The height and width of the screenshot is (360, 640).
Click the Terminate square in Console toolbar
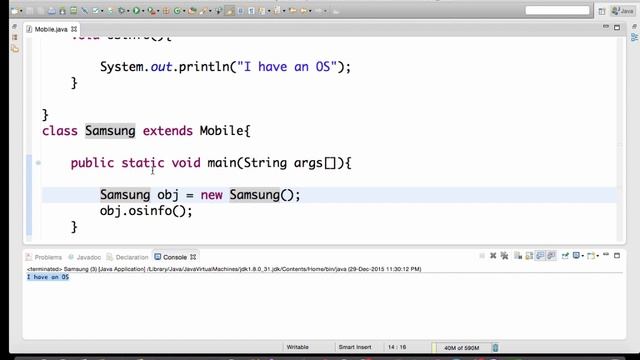pyautogui.click(x=482, y=256)
